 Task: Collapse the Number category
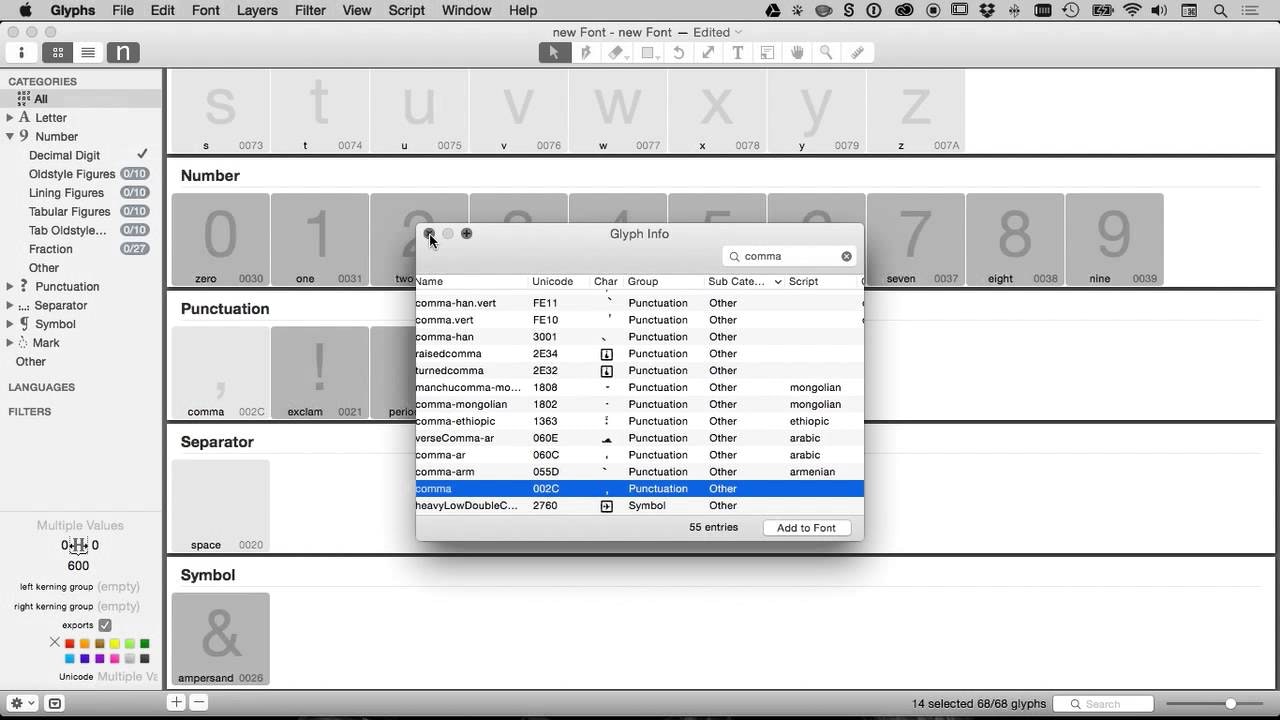click(x=10, y=136)
